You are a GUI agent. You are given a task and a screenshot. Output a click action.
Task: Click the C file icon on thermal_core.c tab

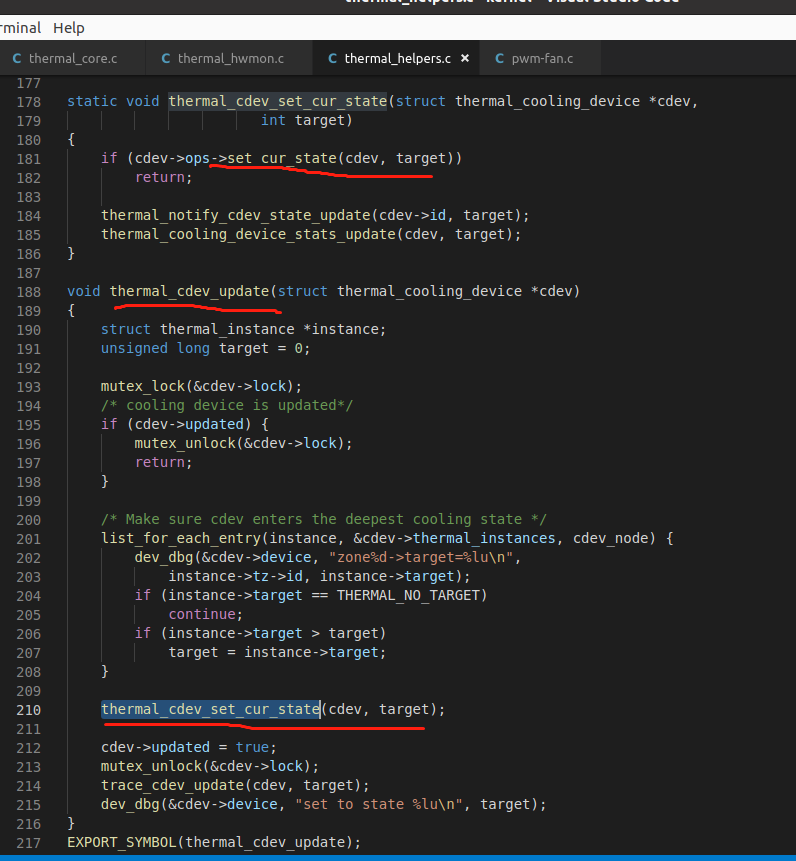tap(17, 59)
